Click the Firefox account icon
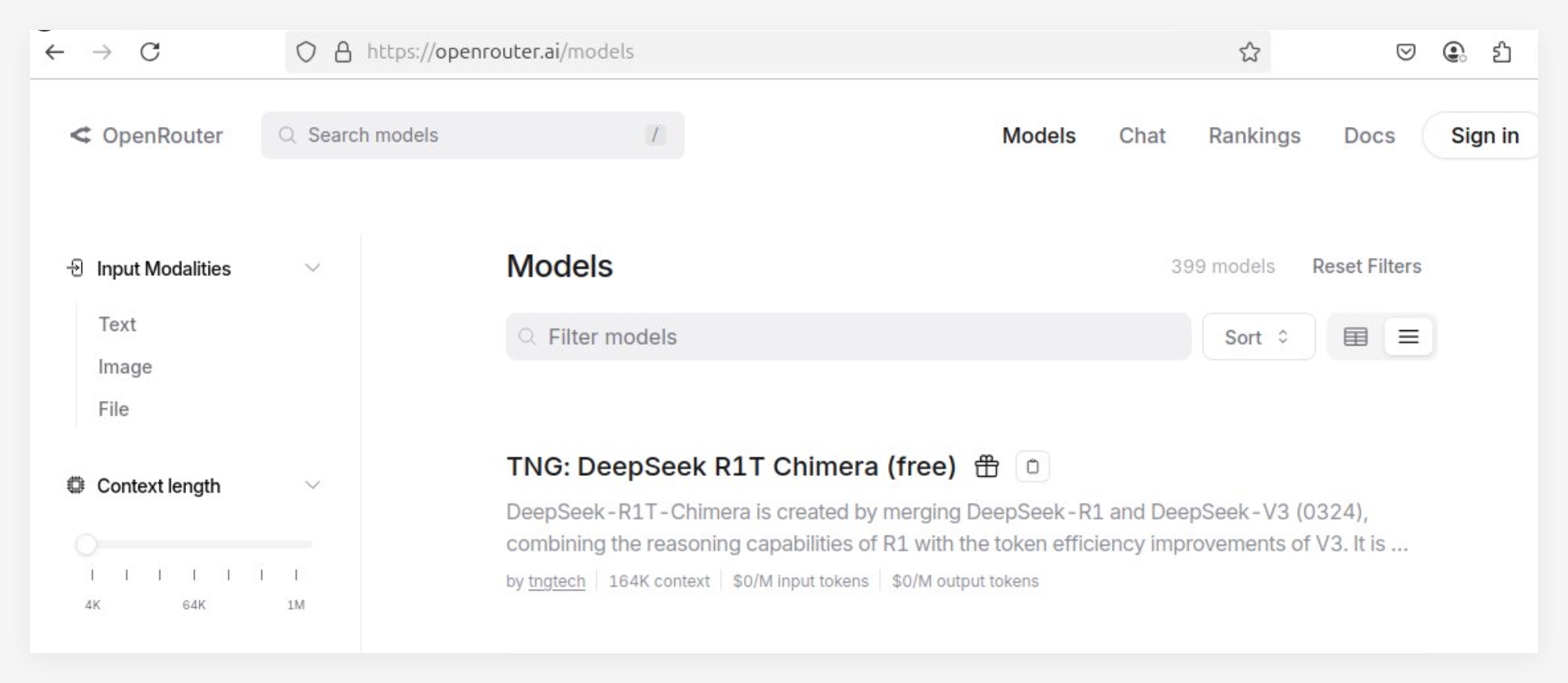The height and width of the screenshot is (683, 1568). (x=1454, y=53)
